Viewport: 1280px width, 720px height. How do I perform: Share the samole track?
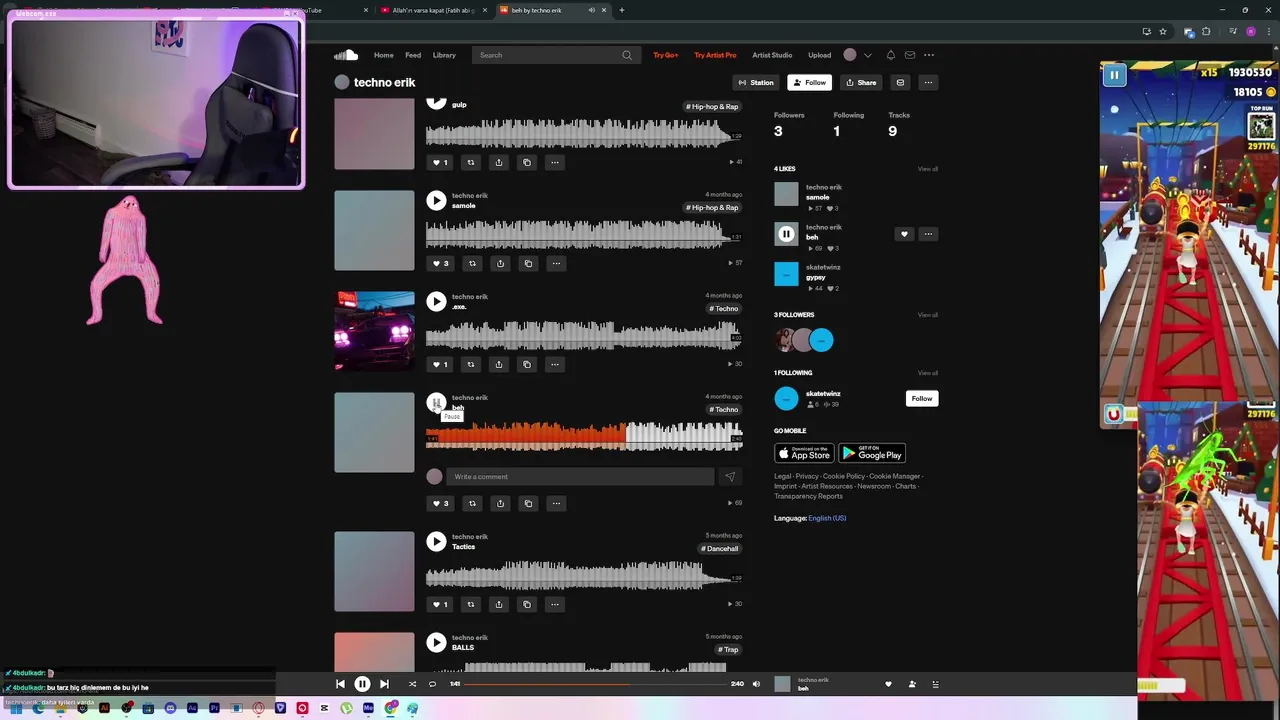[x=500, y=263]
